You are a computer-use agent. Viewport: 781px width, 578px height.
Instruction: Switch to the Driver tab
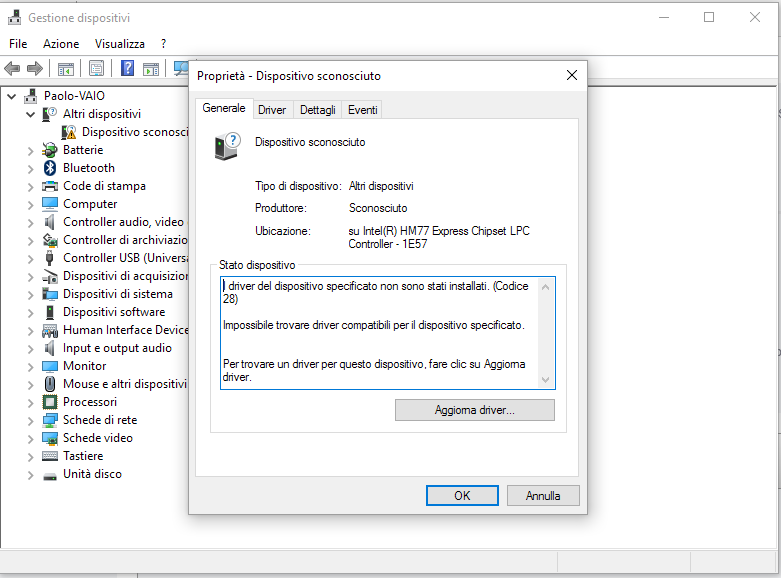272,110
